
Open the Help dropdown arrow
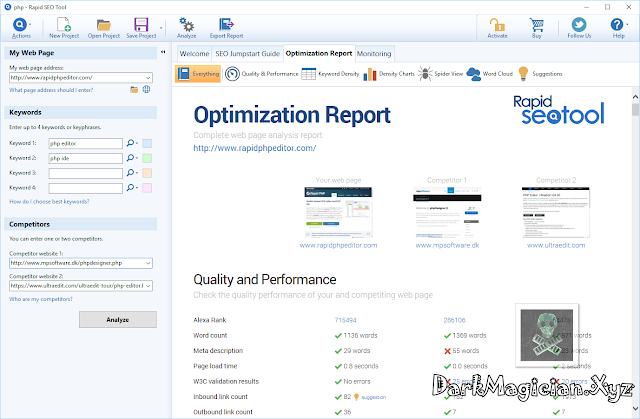[627, 24]
